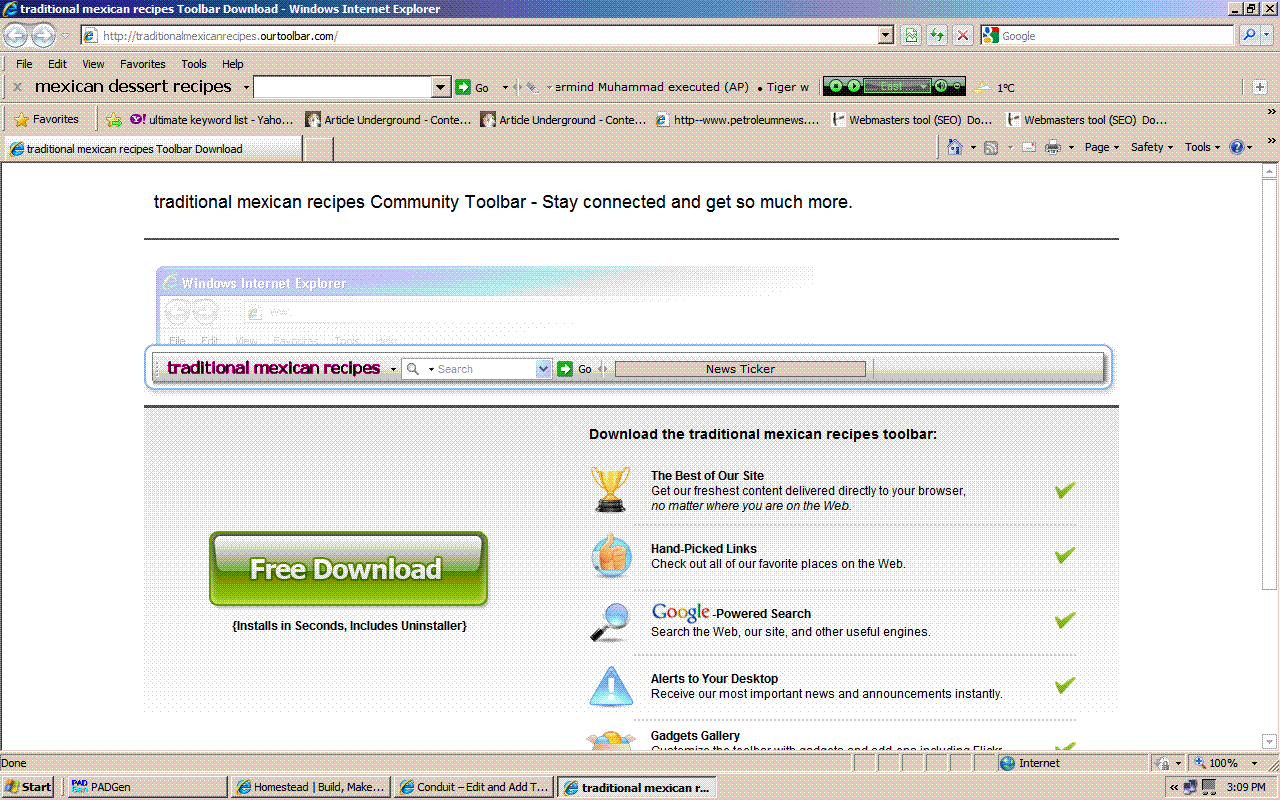1280x800 pixels.
Task: Click the network connection tray icon
Action: point(1190,787)
